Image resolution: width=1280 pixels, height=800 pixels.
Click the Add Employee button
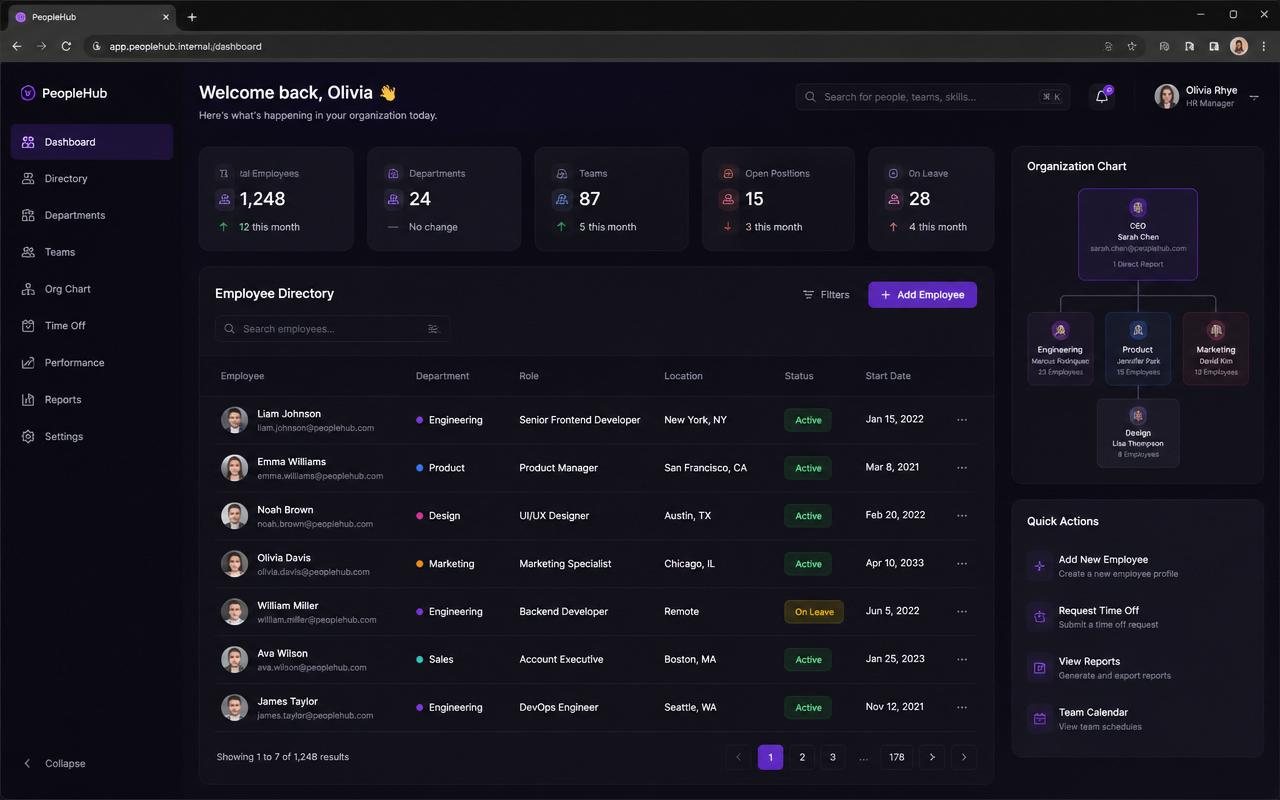click(x=922, y=295)
